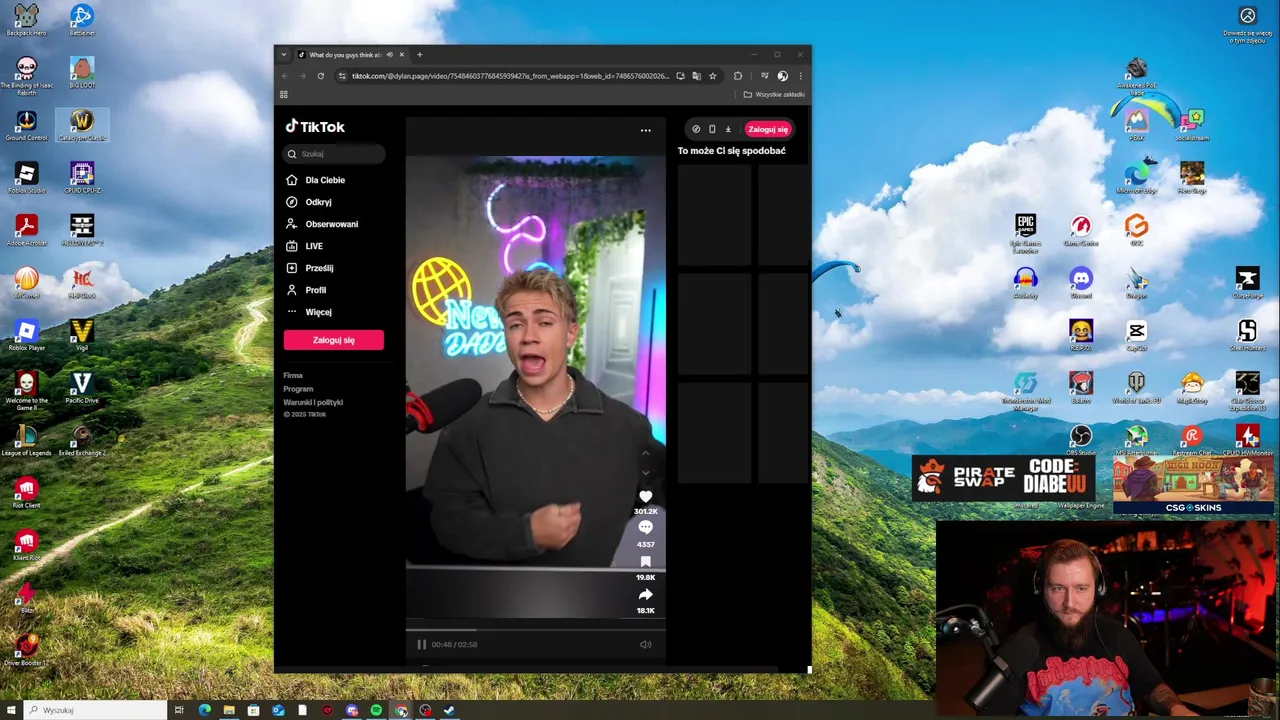
Task: Go to next video with down chevron
Action: point(645,473)
